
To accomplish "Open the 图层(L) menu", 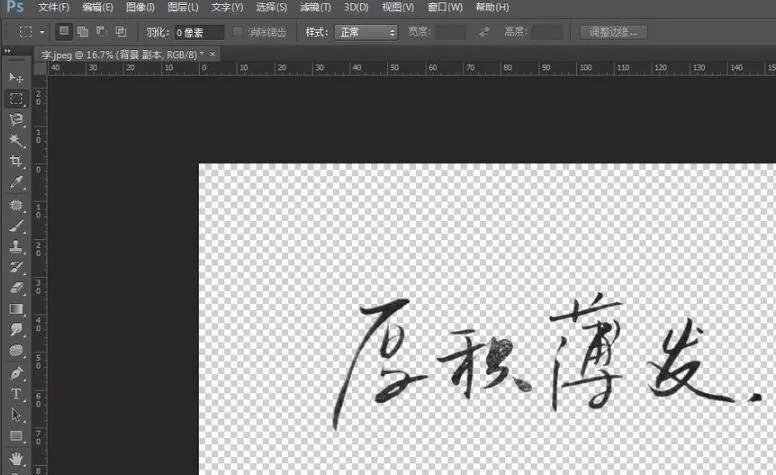I will pos(183,7).
